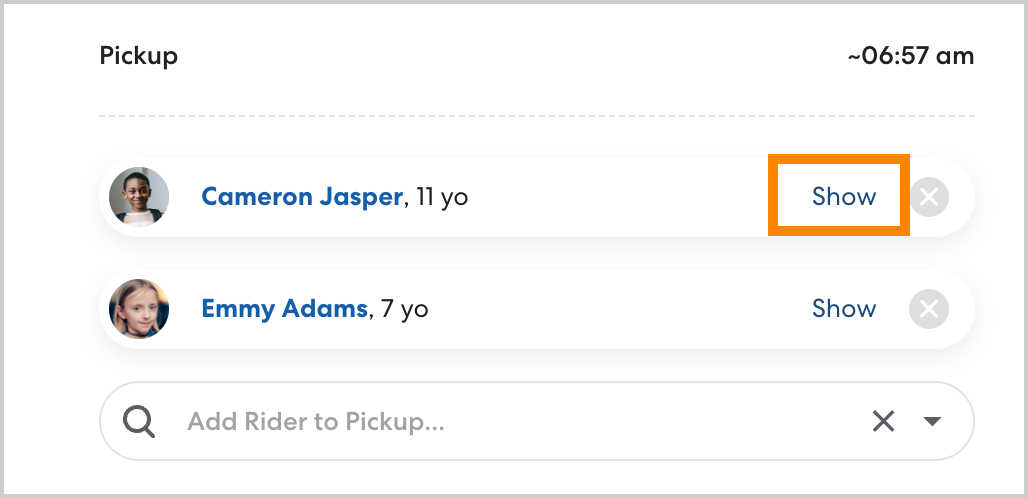
Task: Click empty space in Emmy Adams's row
Action: click(x=620, y=309)
